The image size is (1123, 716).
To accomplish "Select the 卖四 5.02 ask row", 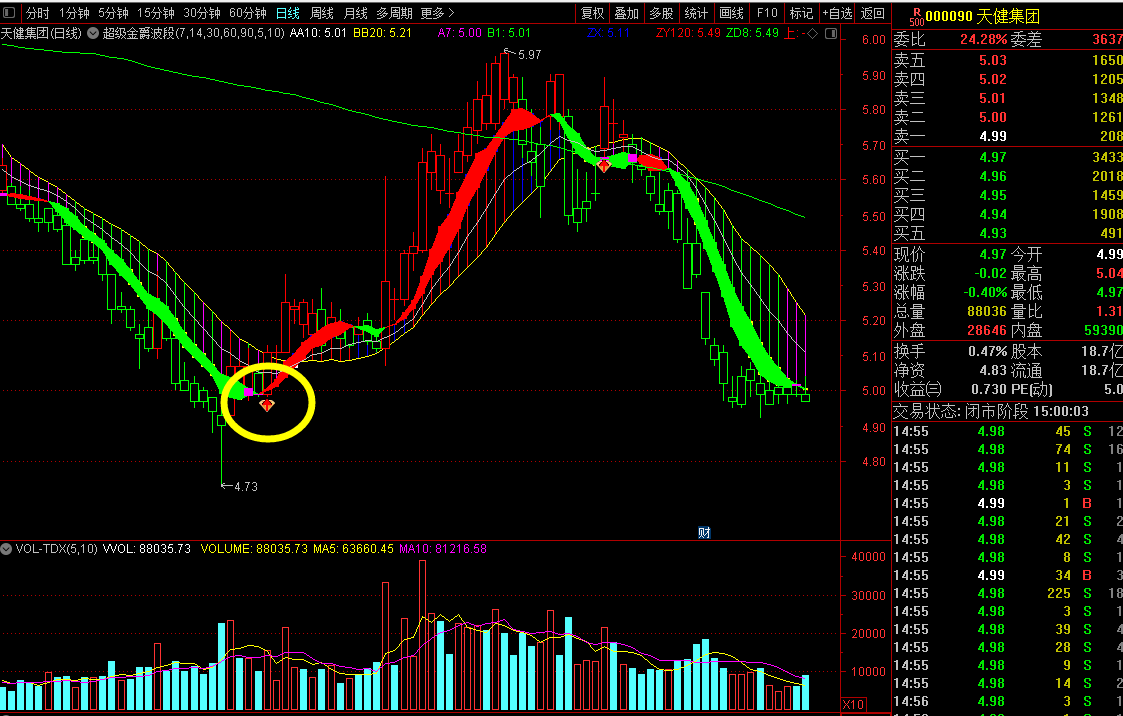I will click(x=1008, y=79).
